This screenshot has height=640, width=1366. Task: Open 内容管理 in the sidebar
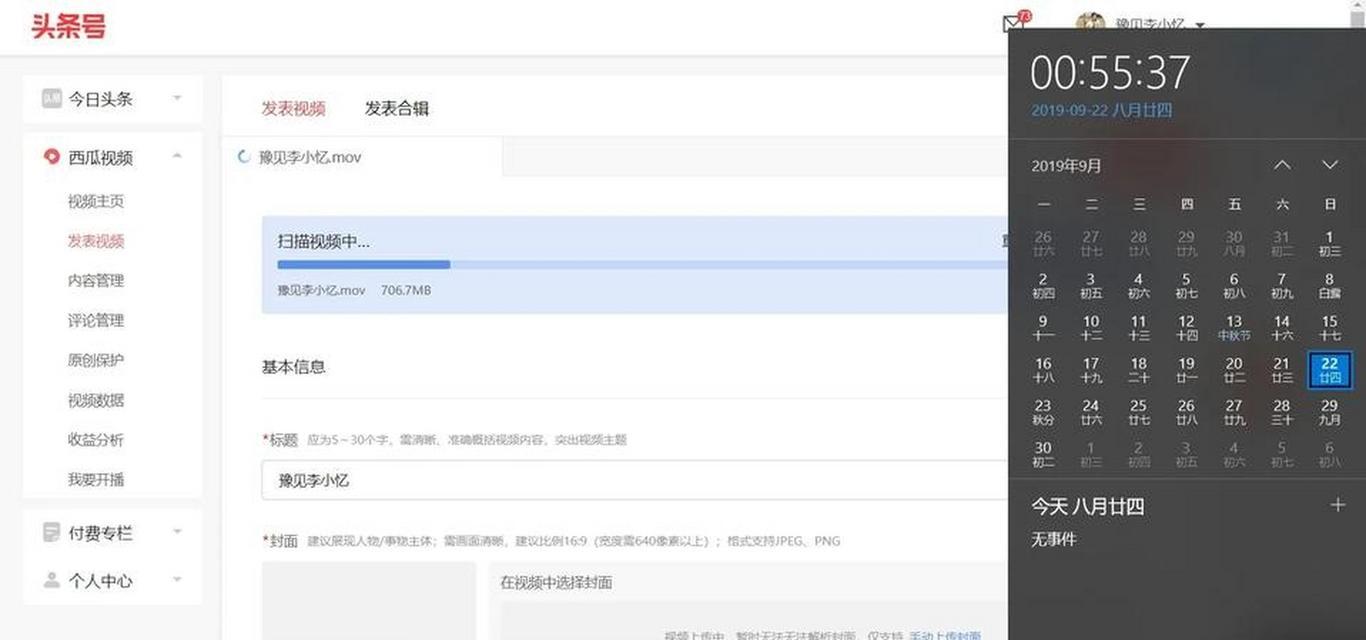(x=96, y=281)
